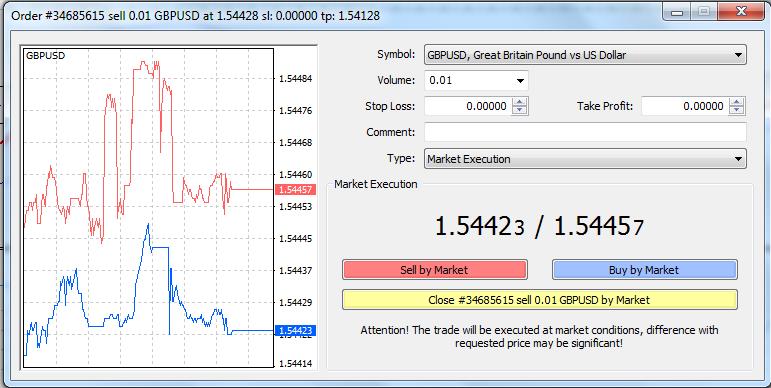
Task: Decrease the Take Profit value with down arrow
Action: tap(737, 110)
